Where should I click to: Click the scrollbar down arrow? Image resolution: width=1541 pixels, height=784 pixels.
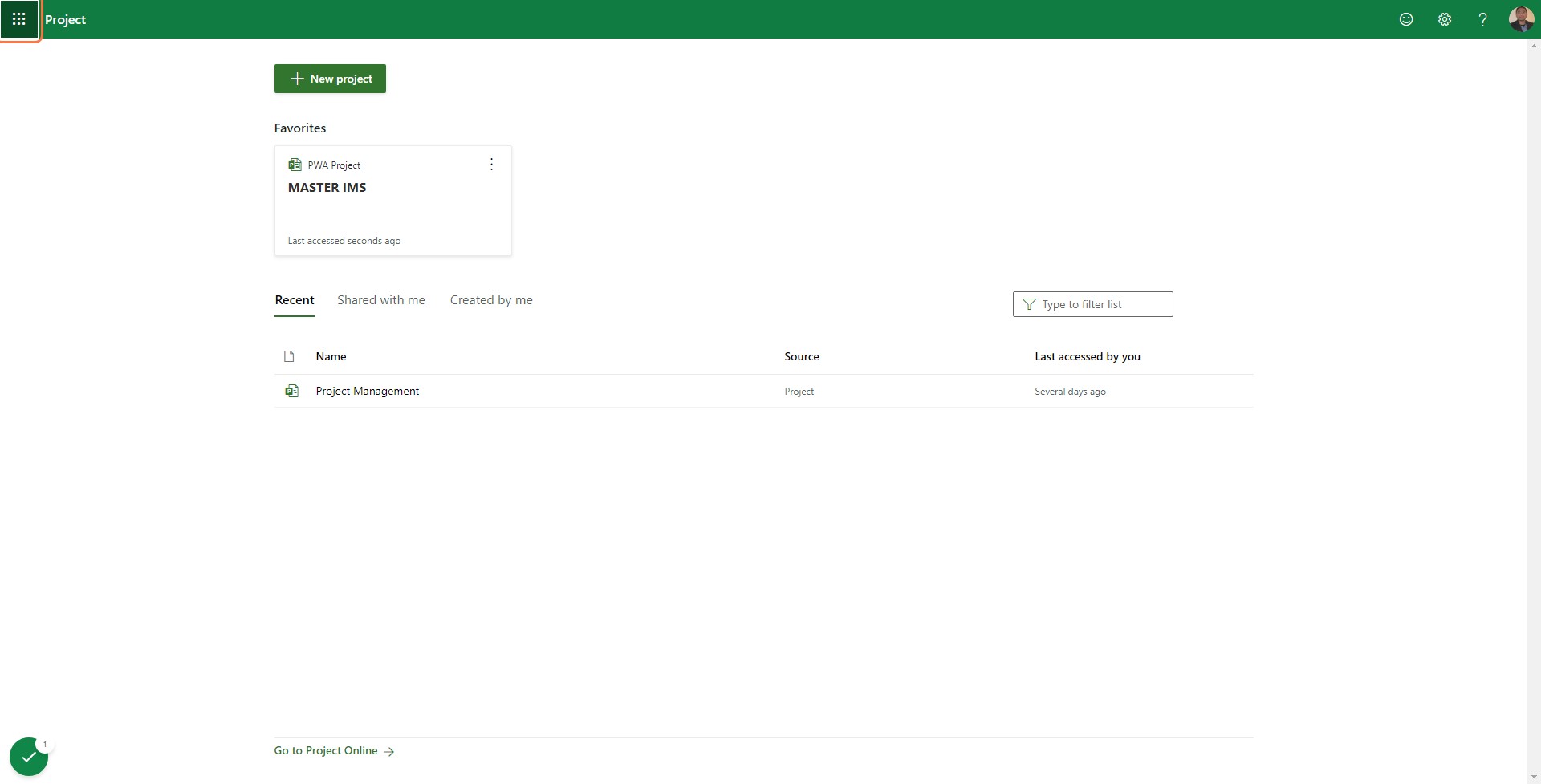tap(1534, 777)
